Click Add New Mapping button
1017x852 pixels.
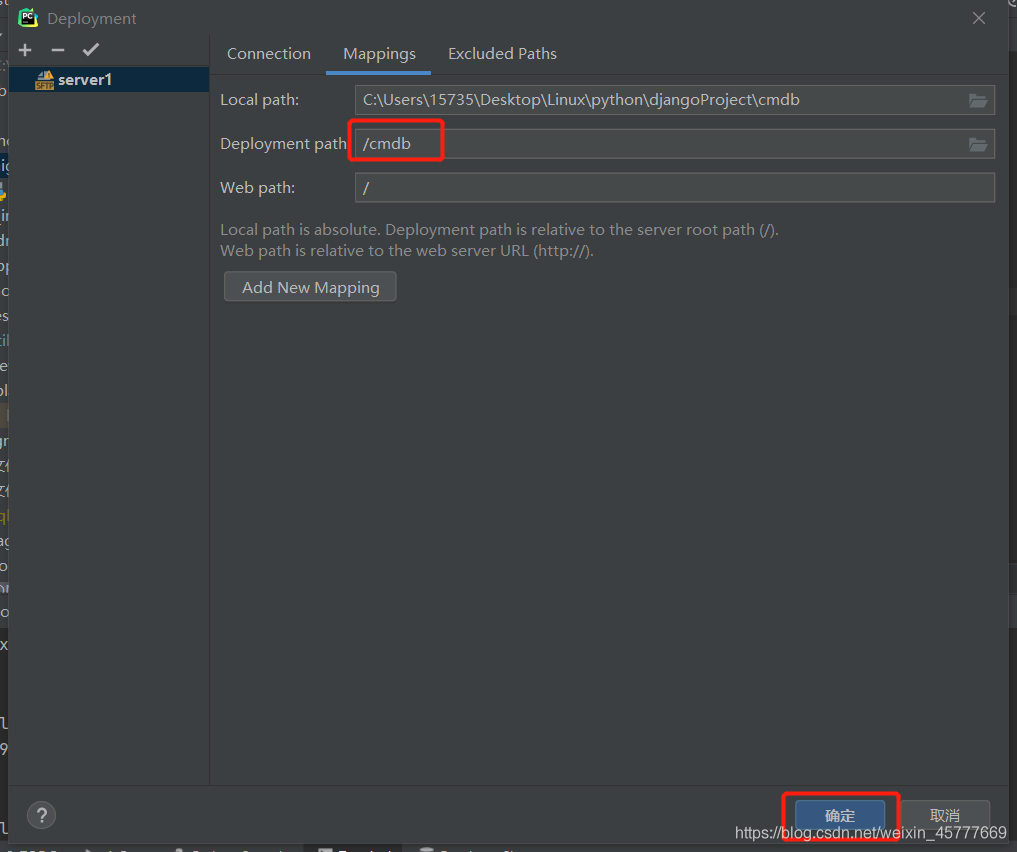point(310,287)
